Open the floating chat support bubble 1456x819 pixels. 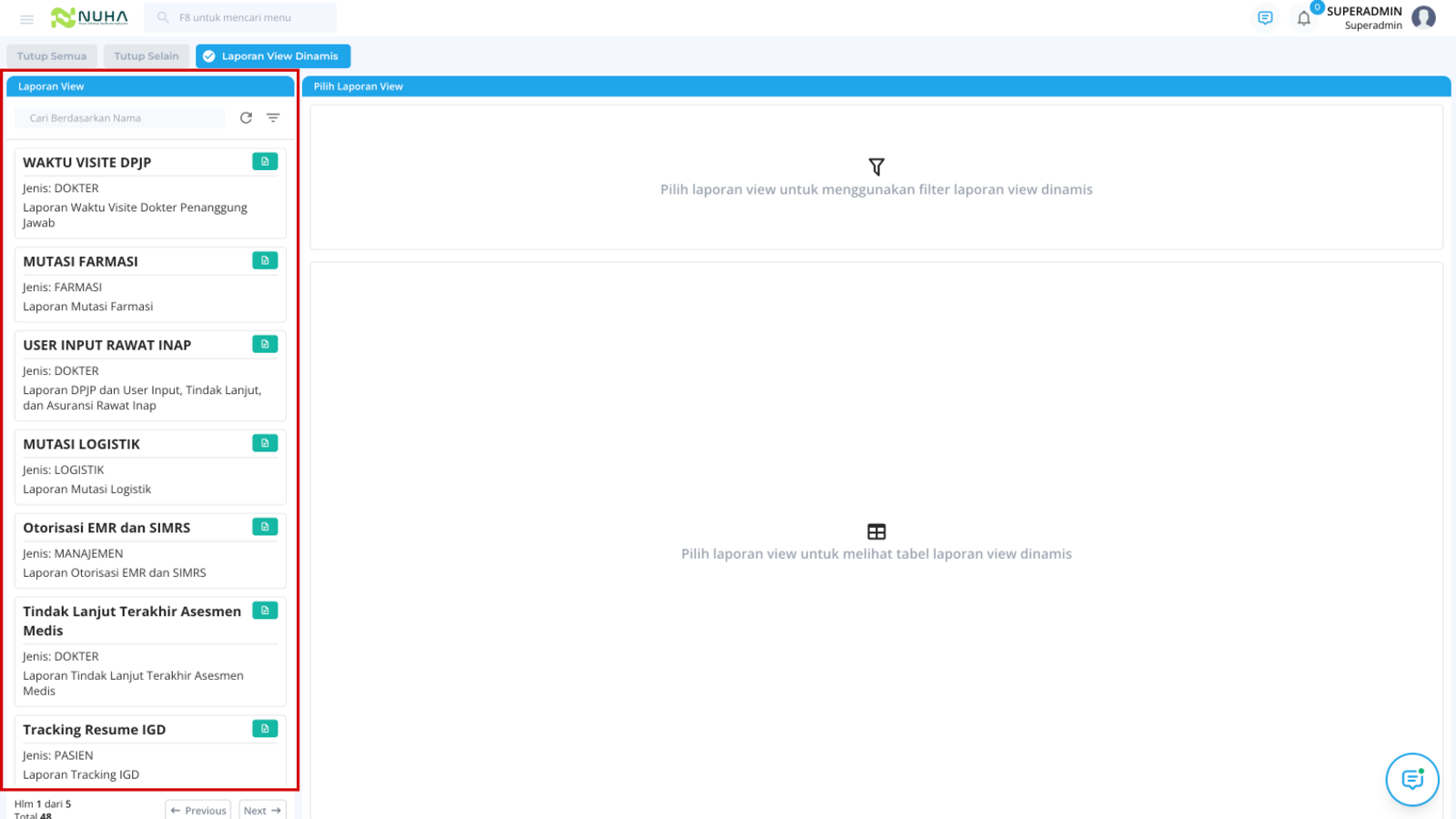(x=1412, y=780)
